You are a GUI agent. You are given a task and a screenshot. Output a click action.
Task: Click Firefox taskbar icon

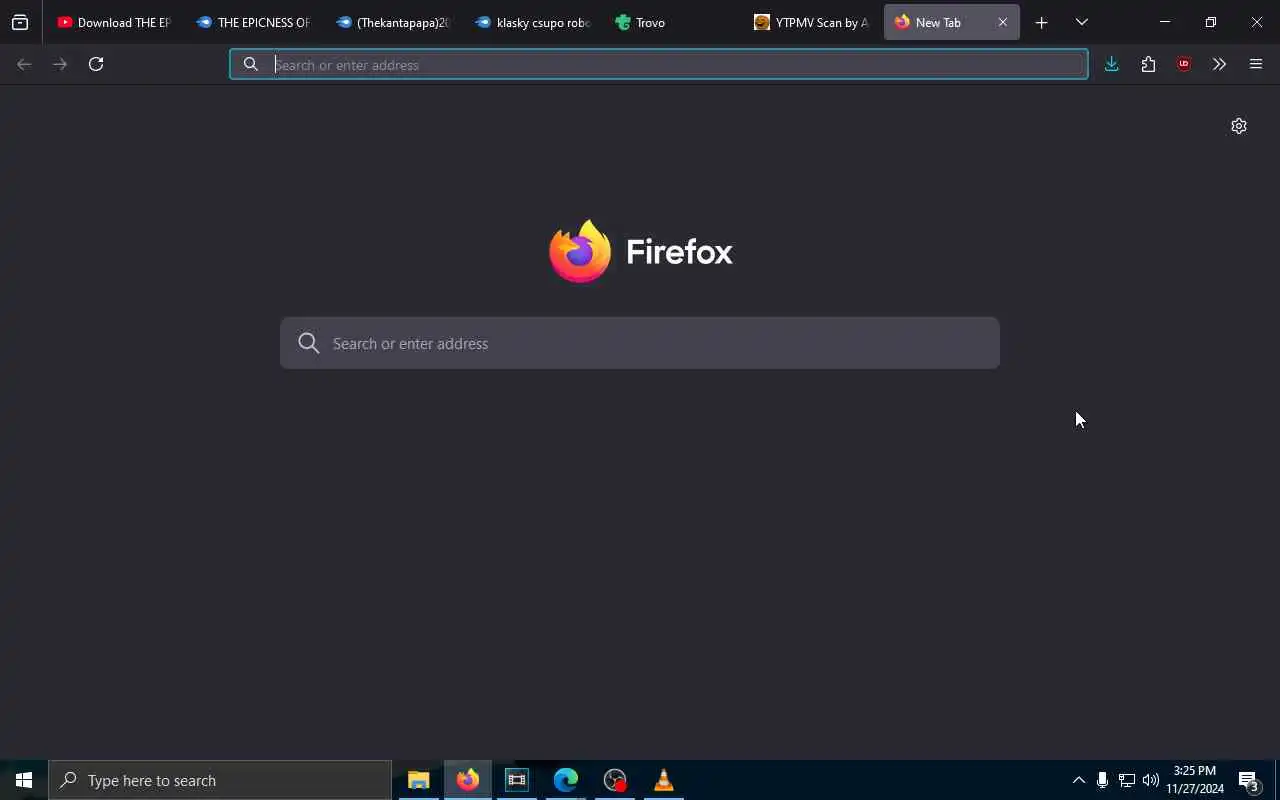point(468,780)
